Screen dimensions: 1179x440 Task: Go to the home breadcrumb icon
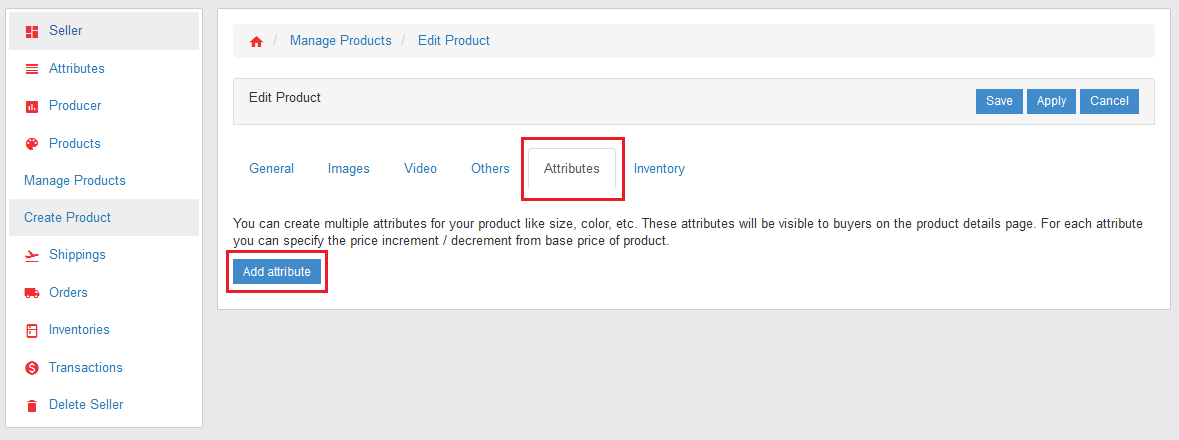(256, 41)
